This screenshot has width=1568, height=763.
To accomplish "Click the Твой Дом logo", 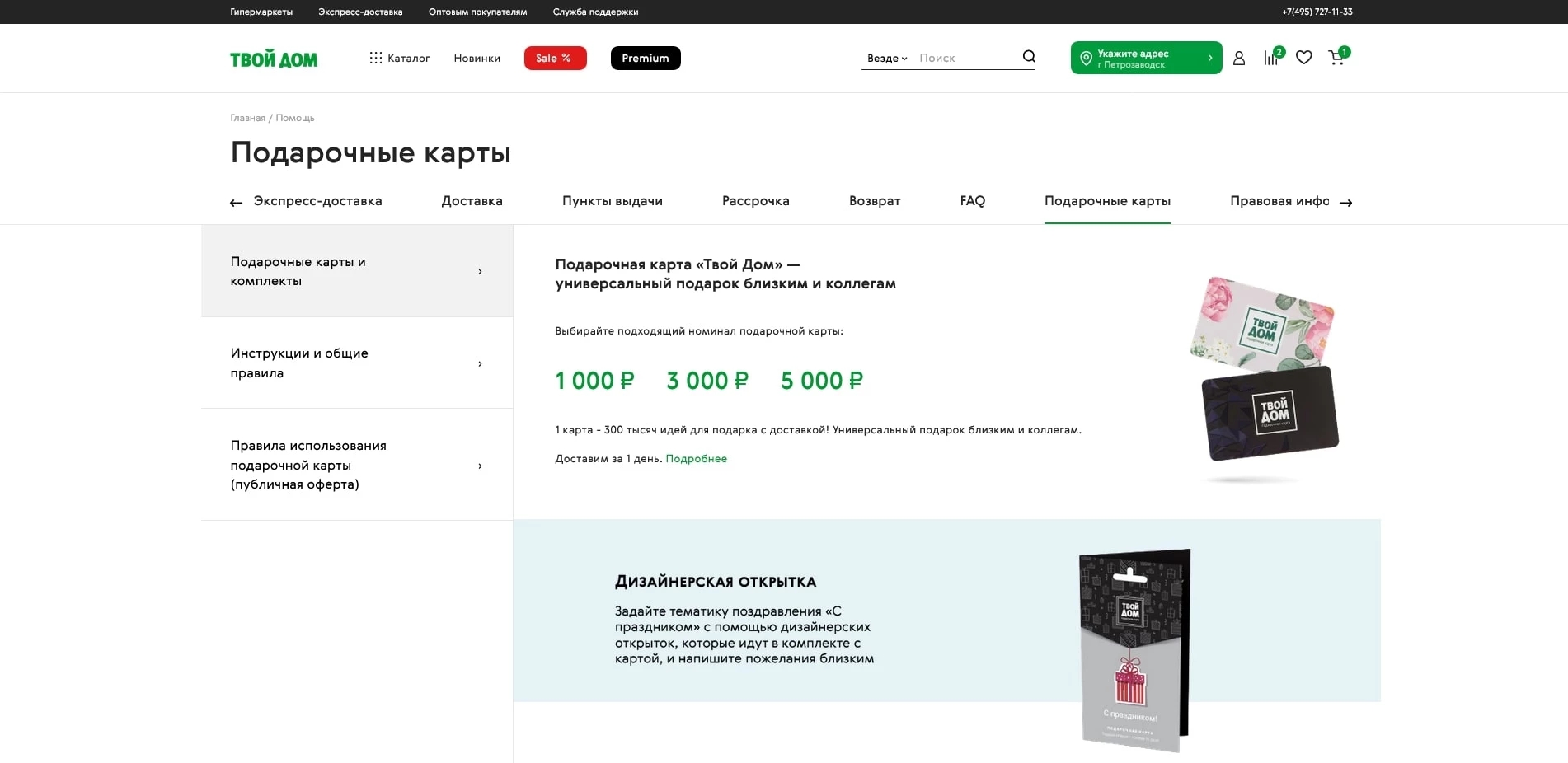I will [274, 58].
